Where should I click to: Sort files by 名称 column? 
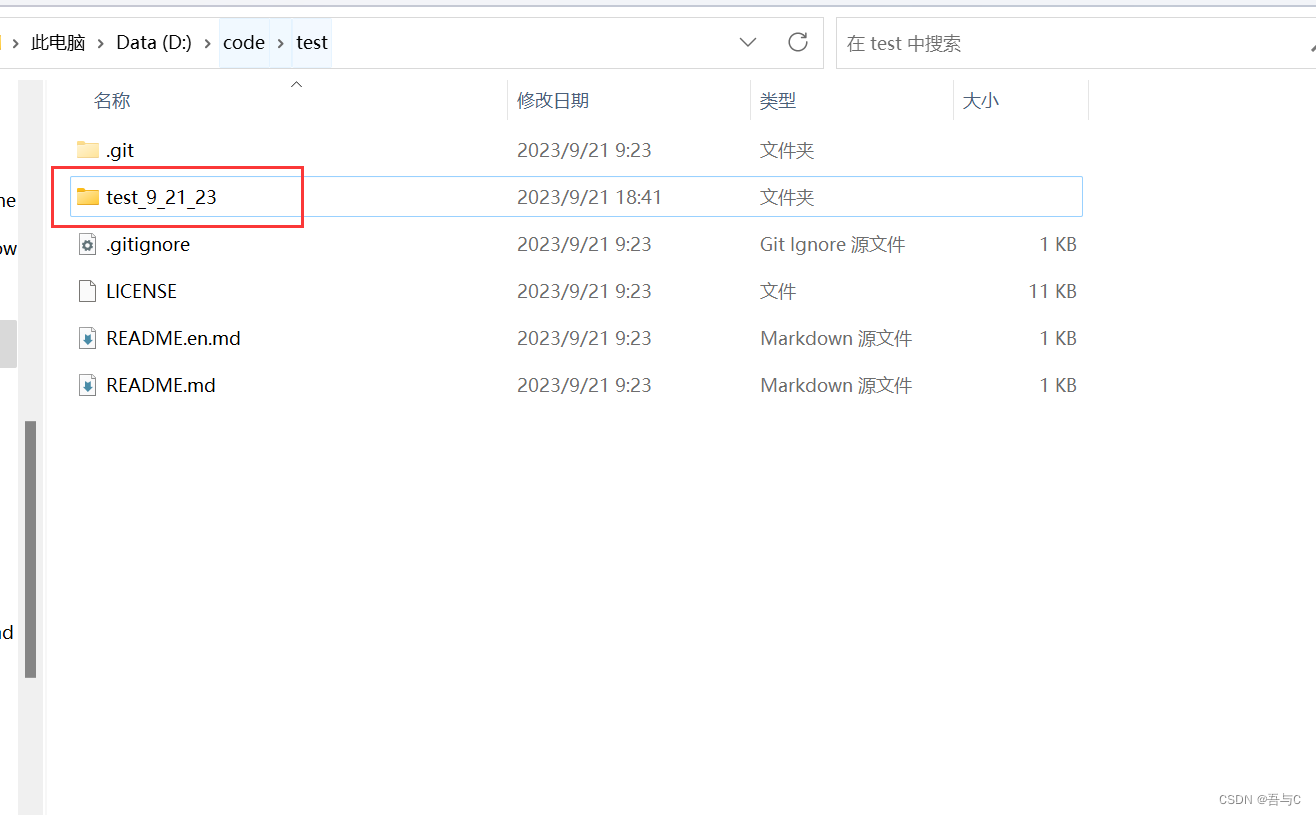(112, 101)
